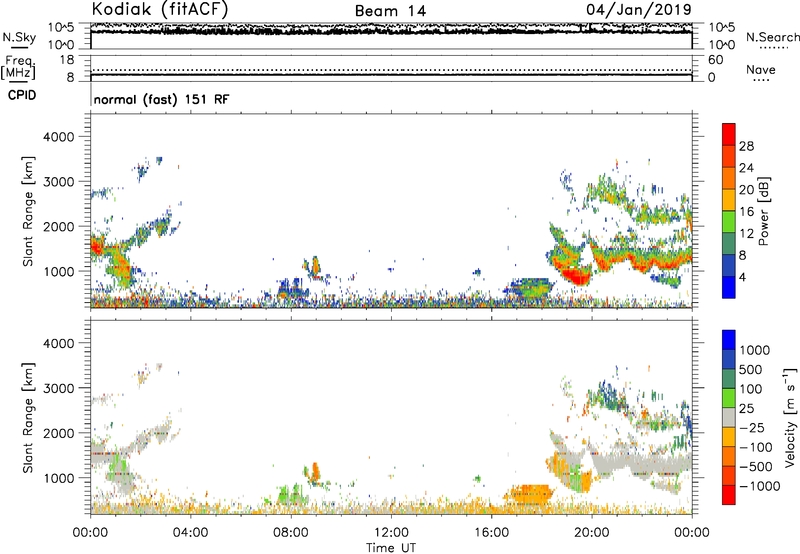The height and width of the screenshot is (554, 800).
Task: Click the "3000" tick on the velocity panel
Action: tap(58, 388)
